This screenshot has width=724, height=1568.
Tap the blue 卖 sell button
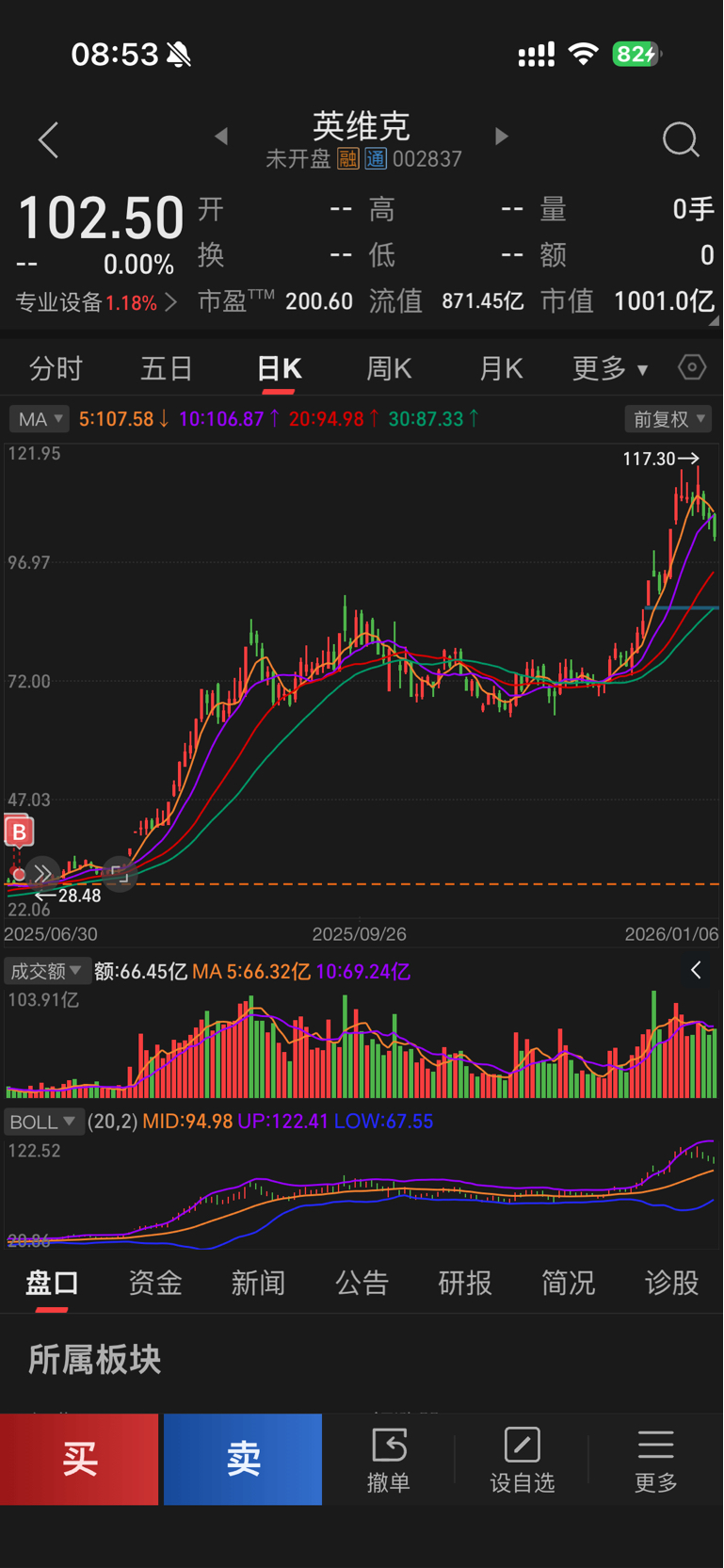pos(243,1459)
